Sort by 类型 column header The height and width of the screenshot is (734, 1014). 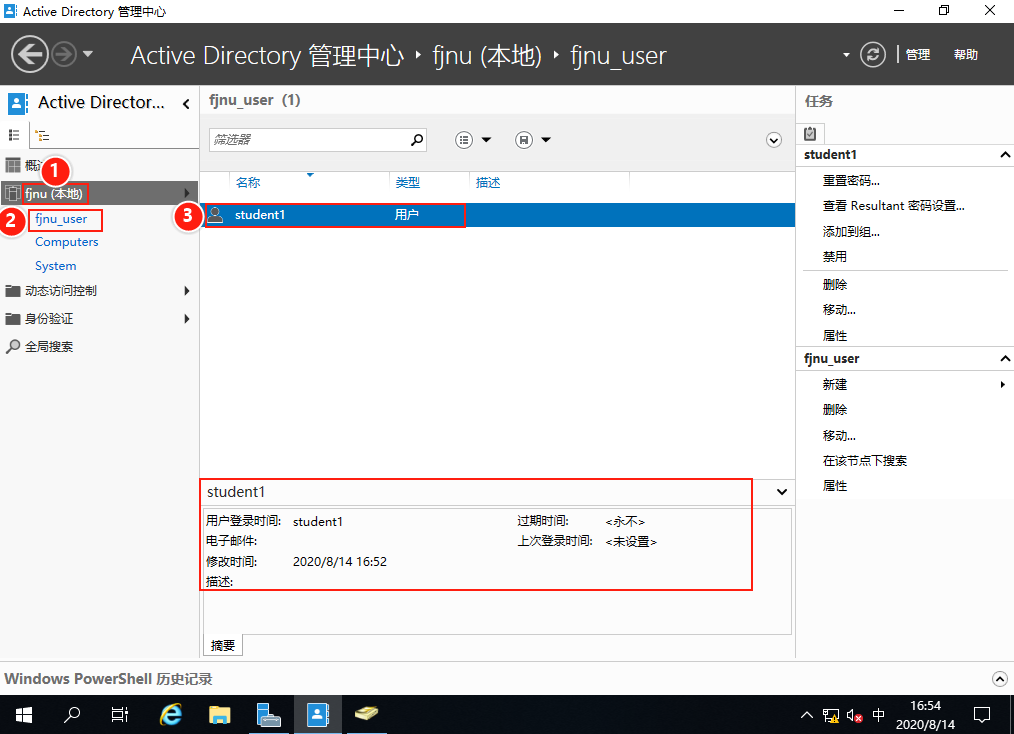[x=407, y=183]
